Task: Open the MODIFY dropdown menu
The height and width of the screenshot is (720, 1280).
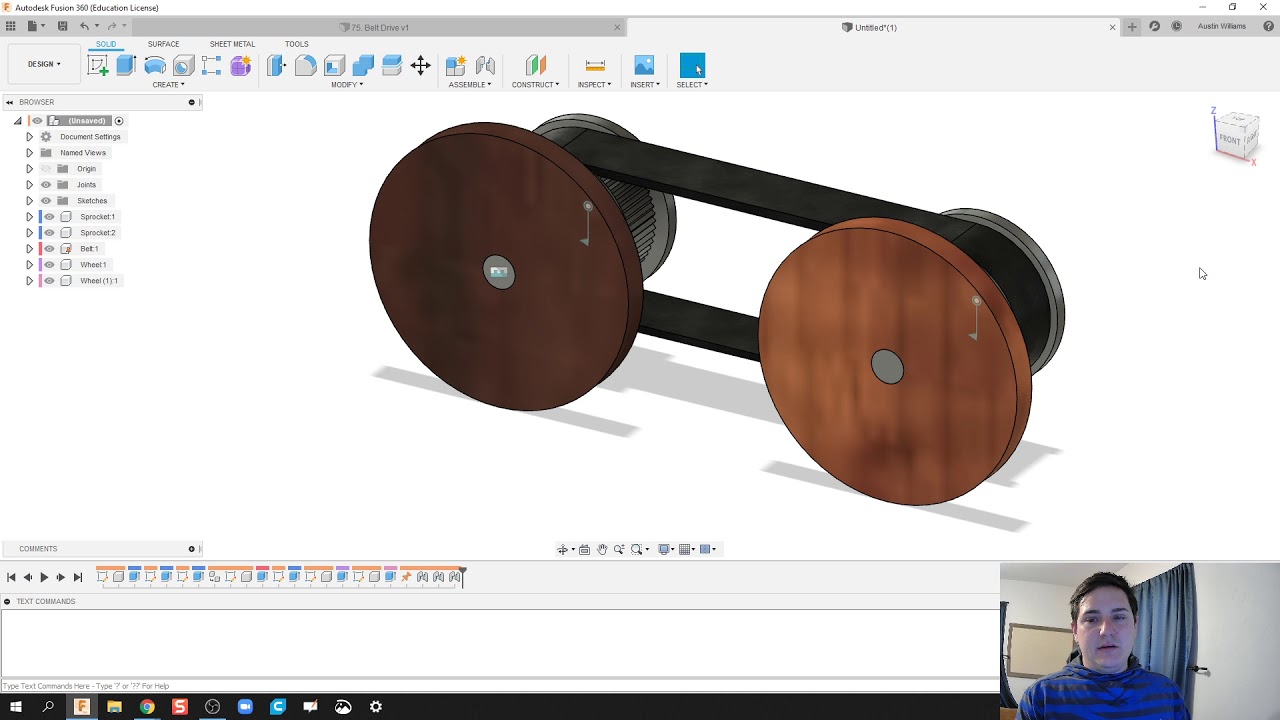Action: click(x=347, y=85)
